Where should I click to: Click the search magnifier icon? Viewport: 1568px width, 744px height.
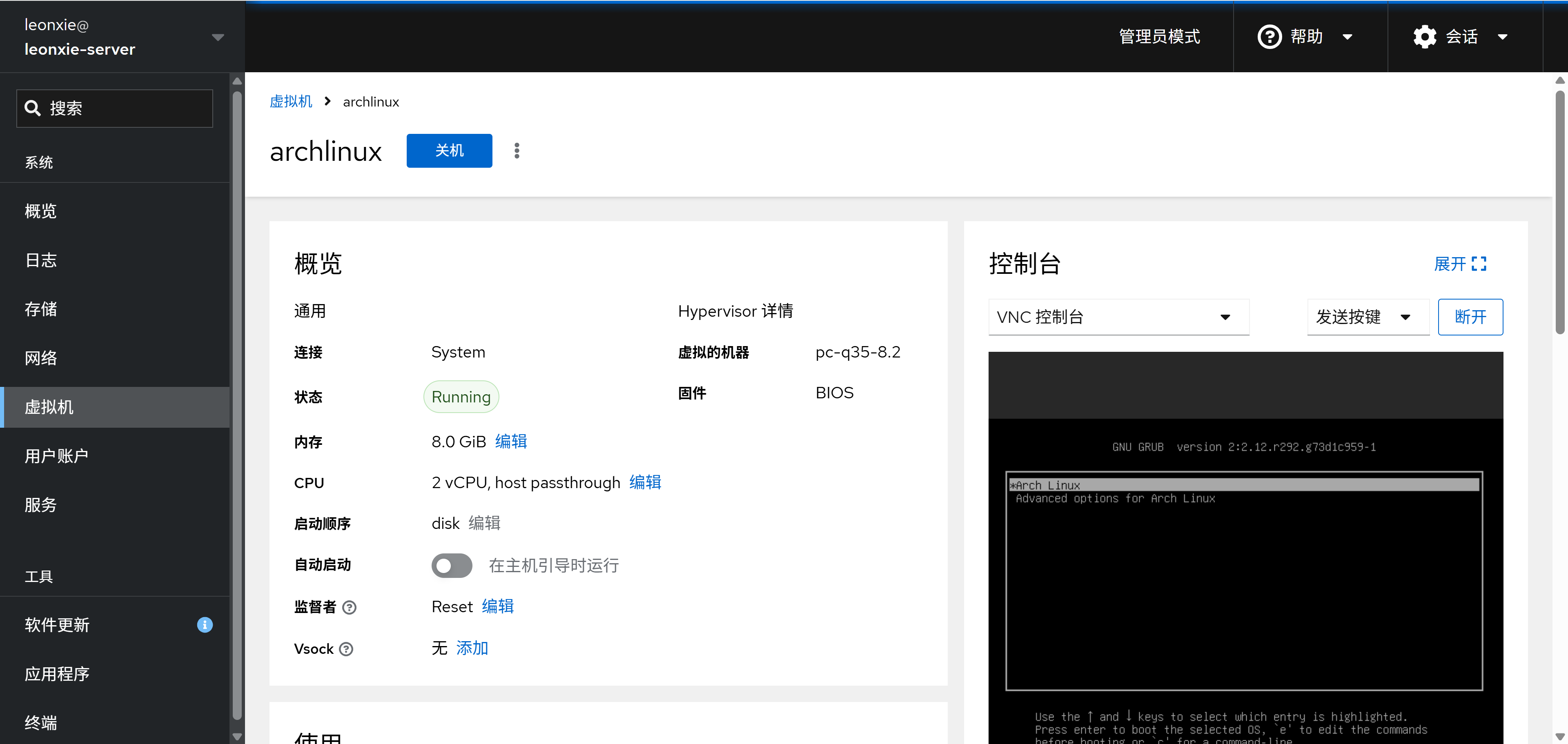coord(32,108)
